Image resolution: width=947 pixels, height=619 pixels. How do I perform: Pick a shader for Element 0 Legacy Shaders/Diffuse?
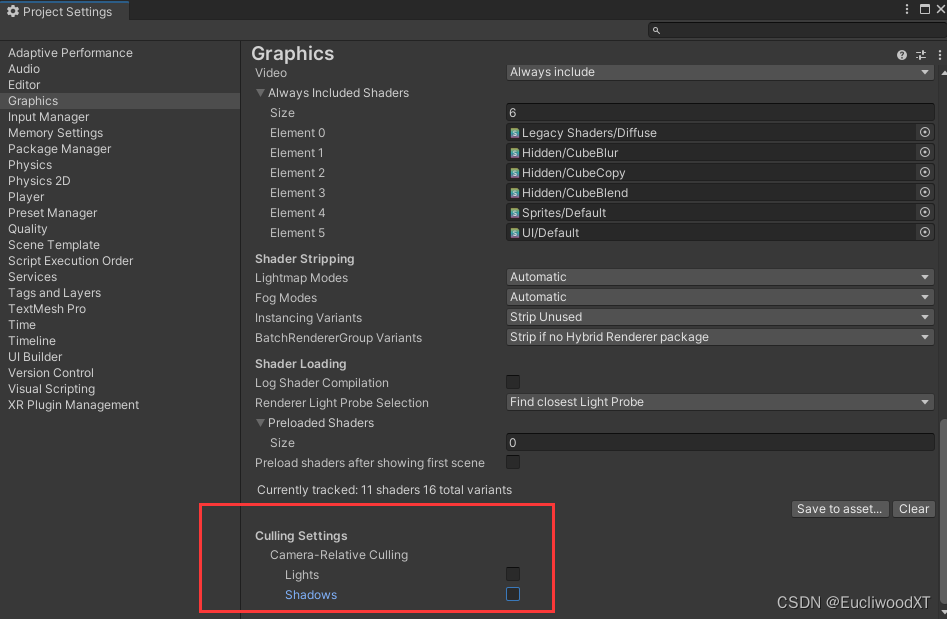click(x=924, y=132)
